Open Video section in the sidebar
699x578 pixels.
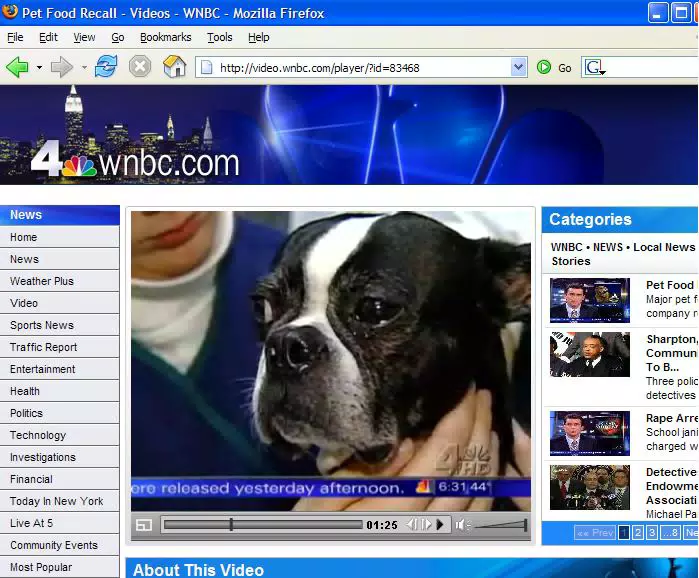[x=60, y=303]
